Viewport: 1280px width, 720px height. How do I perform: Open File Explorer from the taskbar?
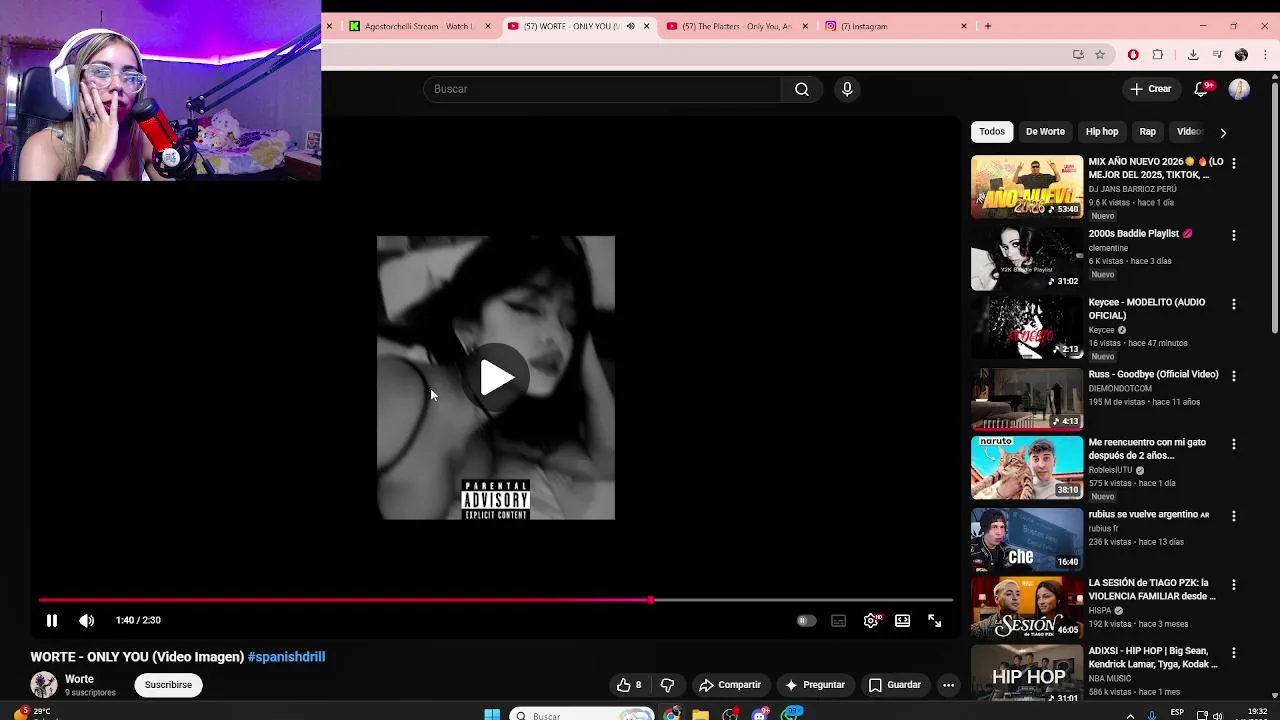pyautogui.click(x=700, y=715)
